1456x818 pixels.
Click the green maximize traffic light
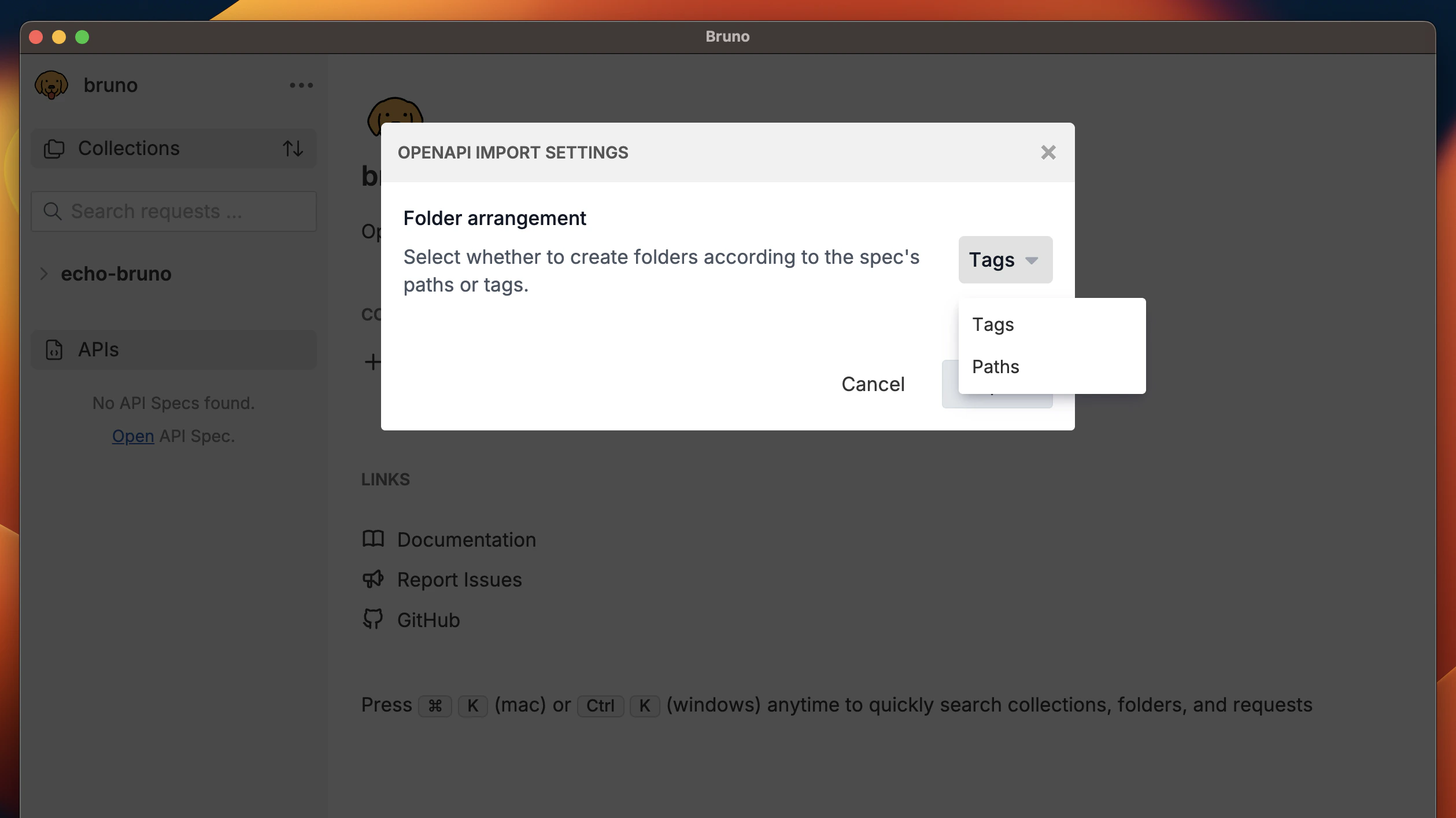(x=82, y=36)
